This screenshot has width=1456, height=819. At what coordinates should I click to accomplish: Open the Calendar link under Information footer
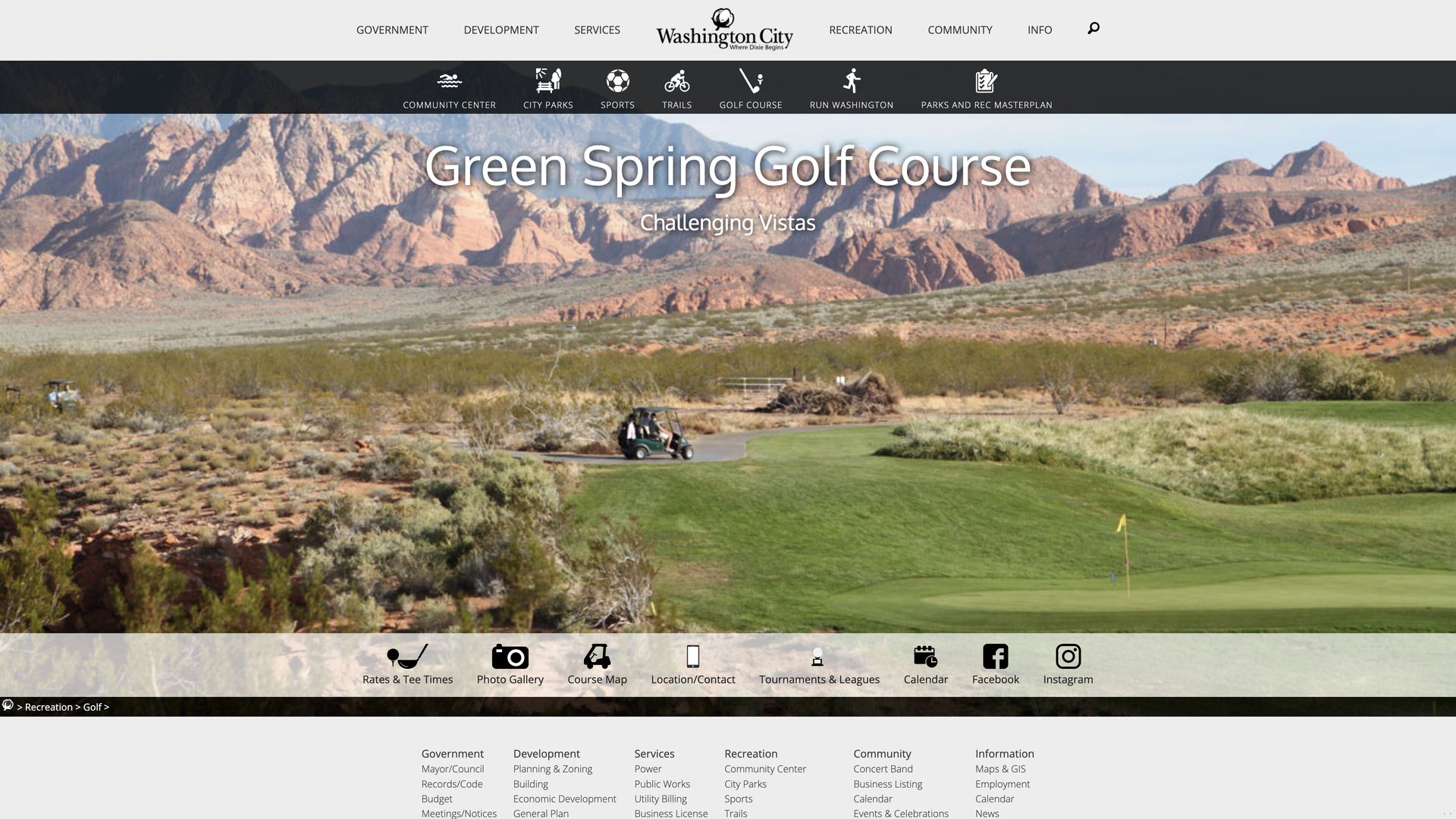(994, 799)
